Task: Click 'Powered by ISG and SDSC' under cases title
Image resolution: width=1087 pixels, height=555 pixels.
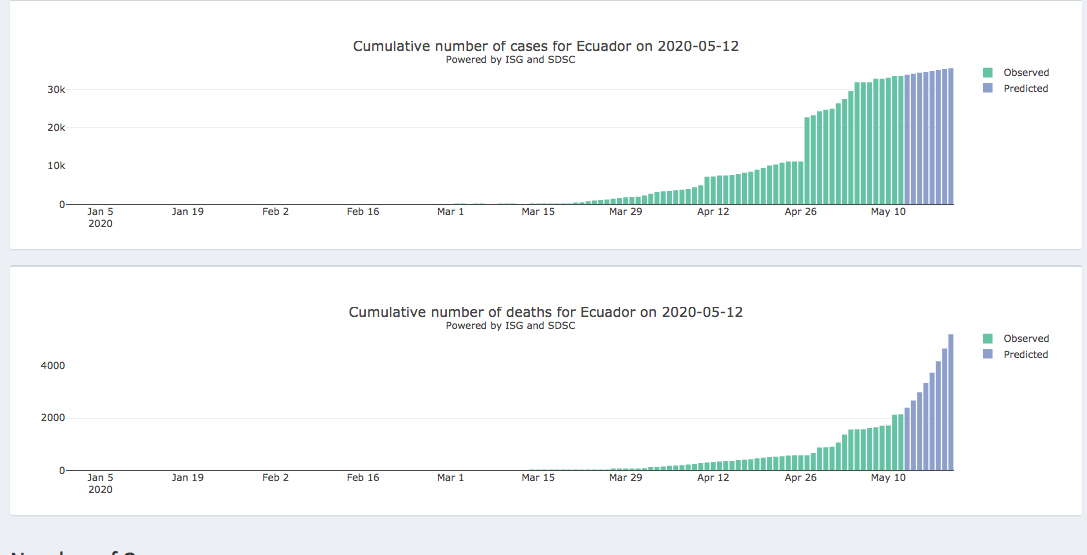Action: (x=510, y=60)
